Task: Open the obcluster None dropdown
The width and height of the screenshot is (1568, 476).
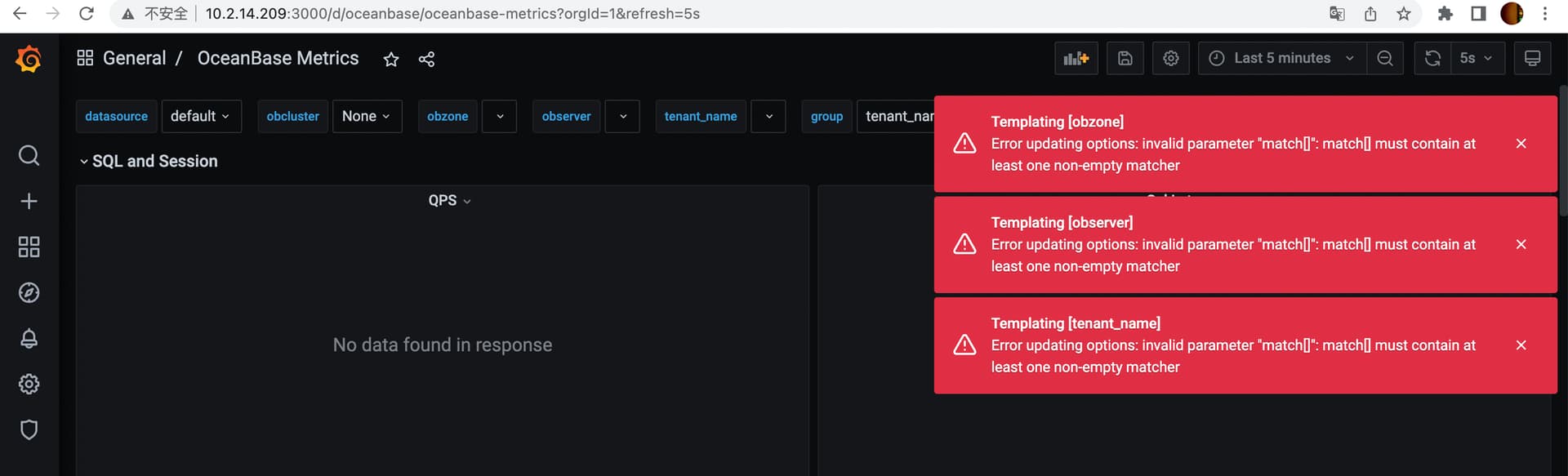Action: tap(367, 116)
